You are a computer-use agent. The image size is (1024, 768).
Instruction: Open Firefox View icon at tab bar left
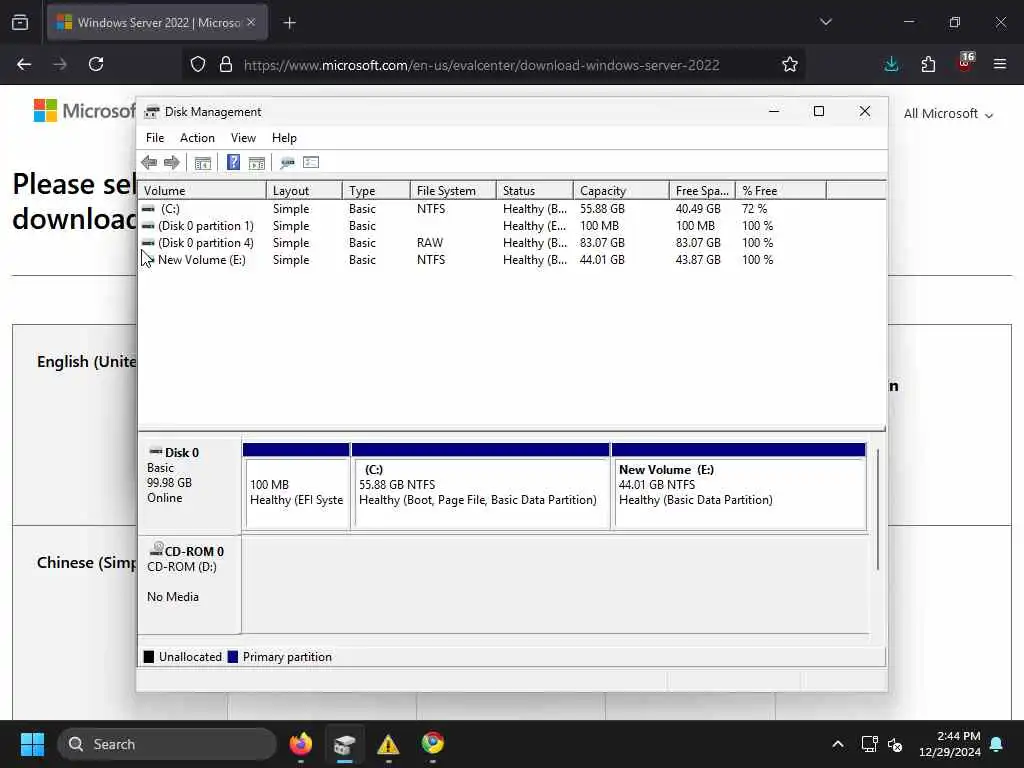20,23
